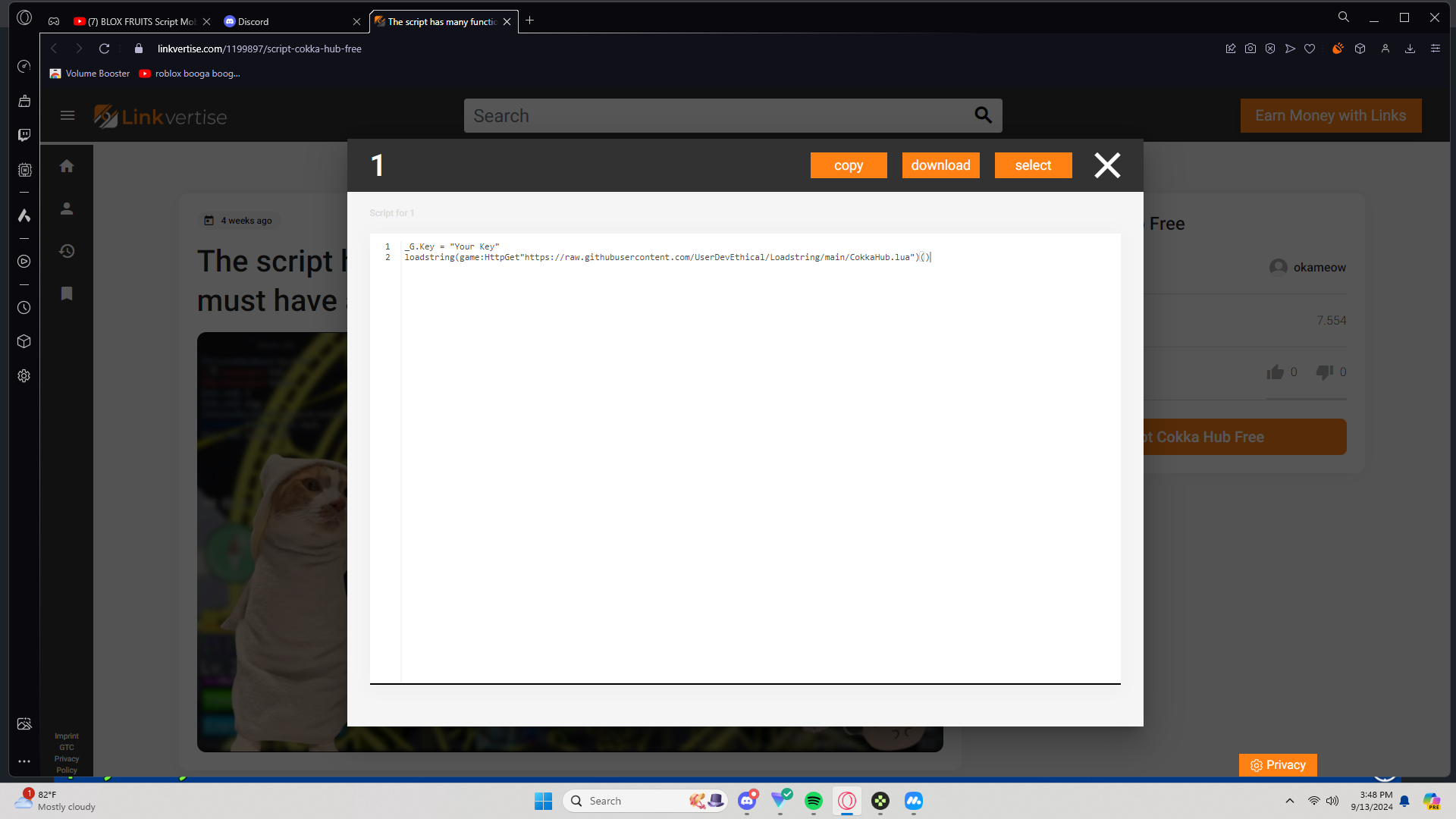This screenshot has height=819, width=1456.
Task: Click the Windows taskbar search box
Action: [x=645, y=801]
